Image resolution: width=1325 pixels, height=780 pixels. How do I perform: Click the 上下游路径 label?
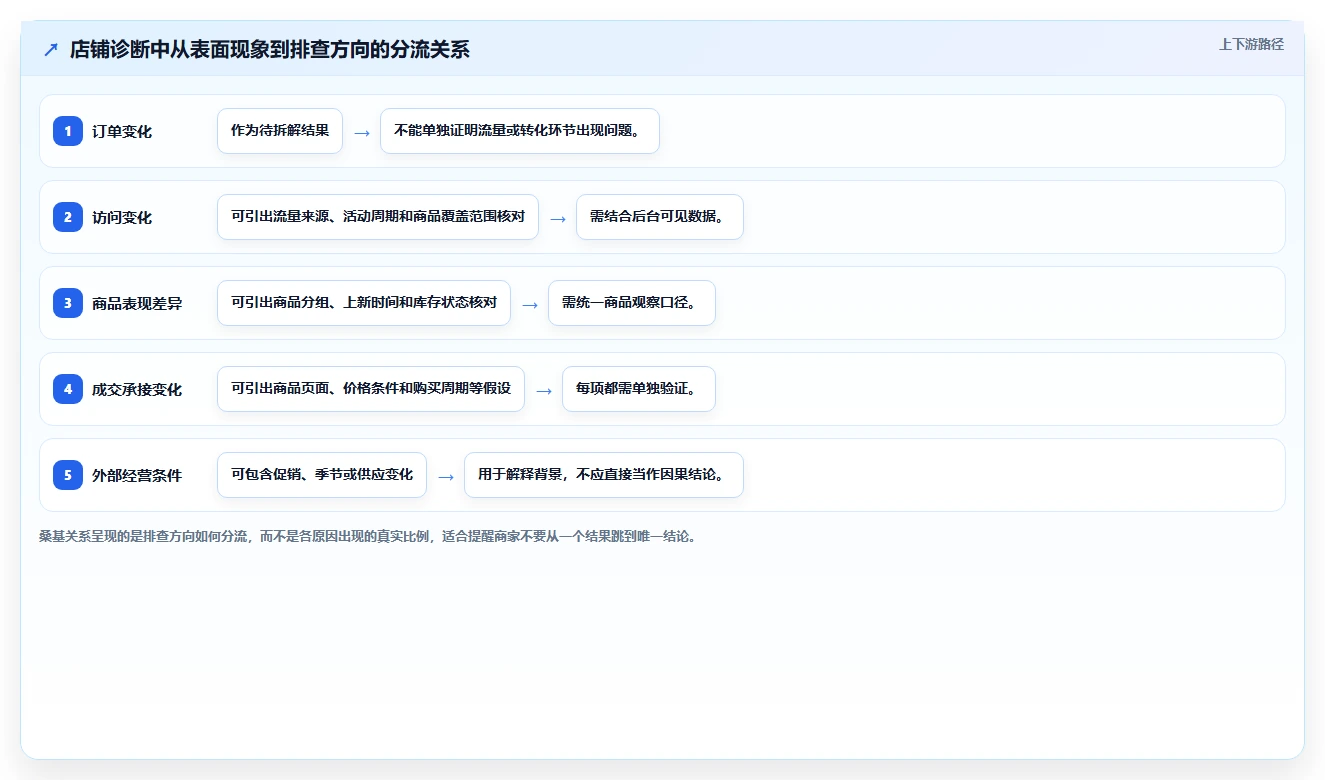1251,44
